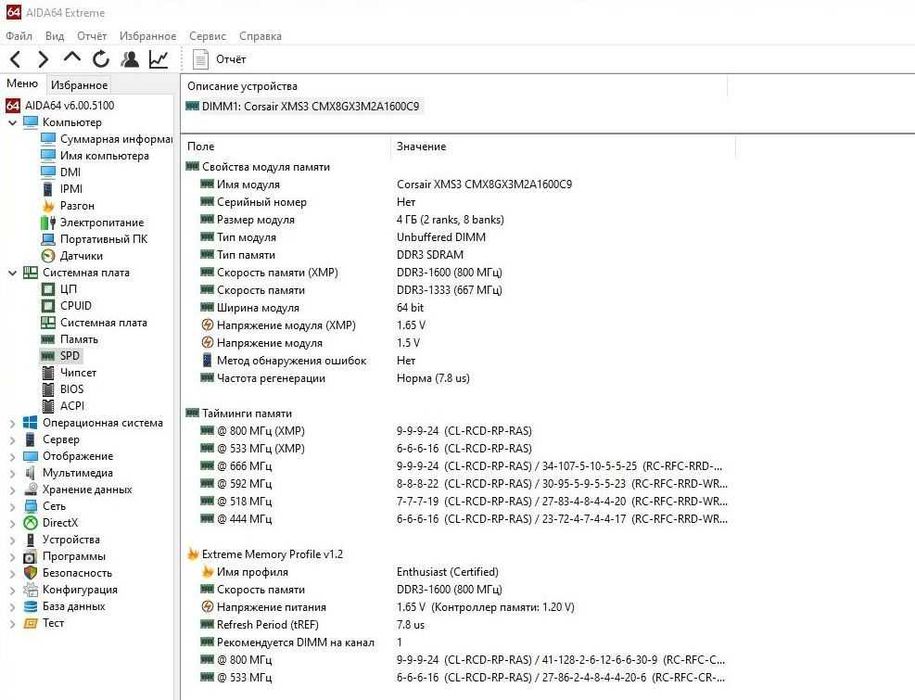The width and height of the screenshot is (915, 700).
Task: Click the Сеть network icon
Action: tap(30, 506)
